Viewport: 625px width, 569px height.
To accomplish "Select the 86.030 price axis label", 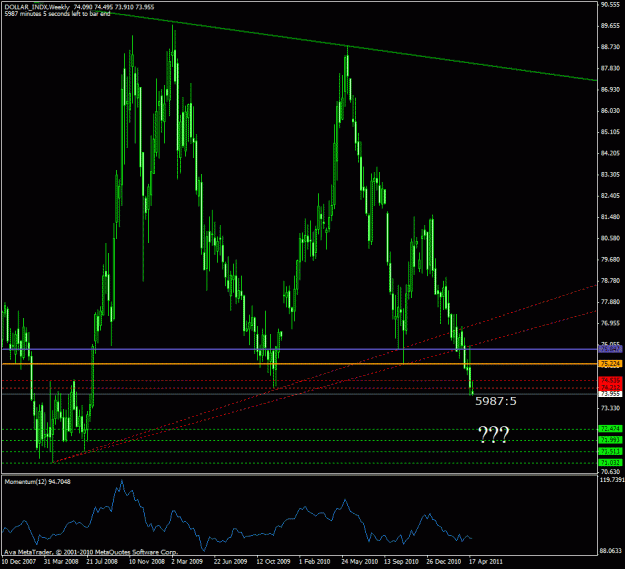I will (x=610, y=110).
